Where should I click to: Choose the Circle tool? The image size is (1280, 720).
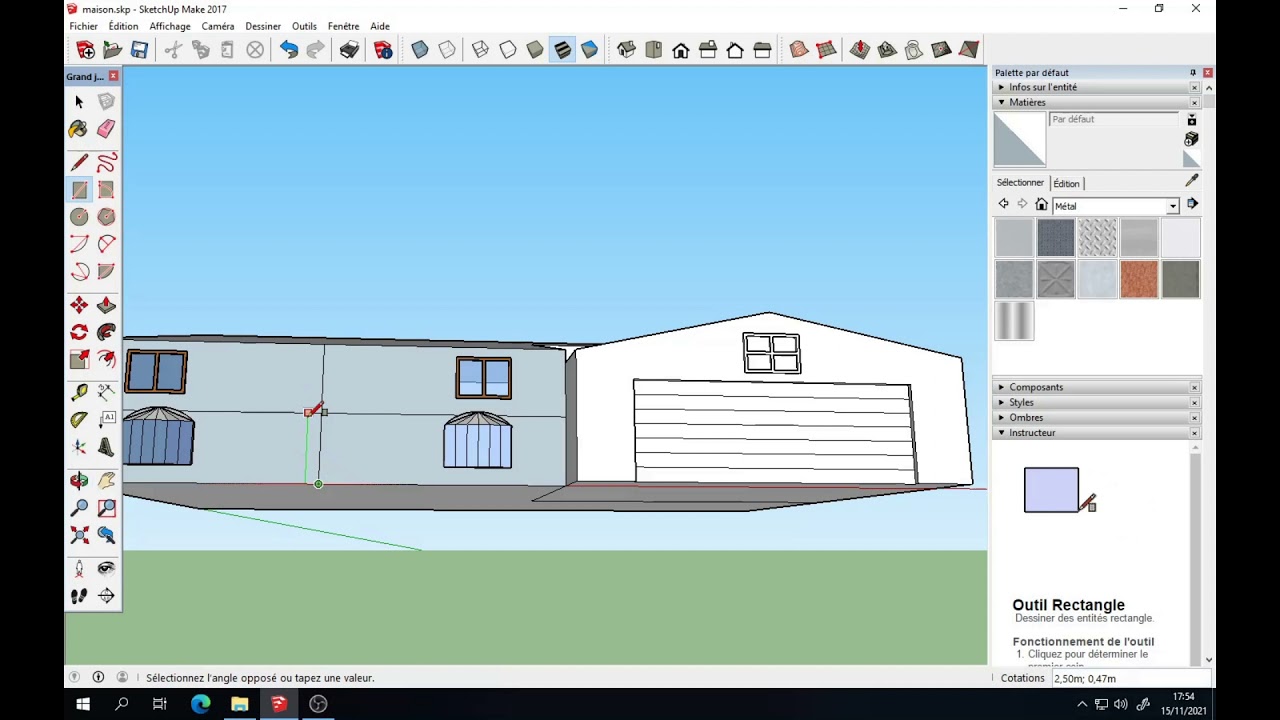[x=79, y=217]
